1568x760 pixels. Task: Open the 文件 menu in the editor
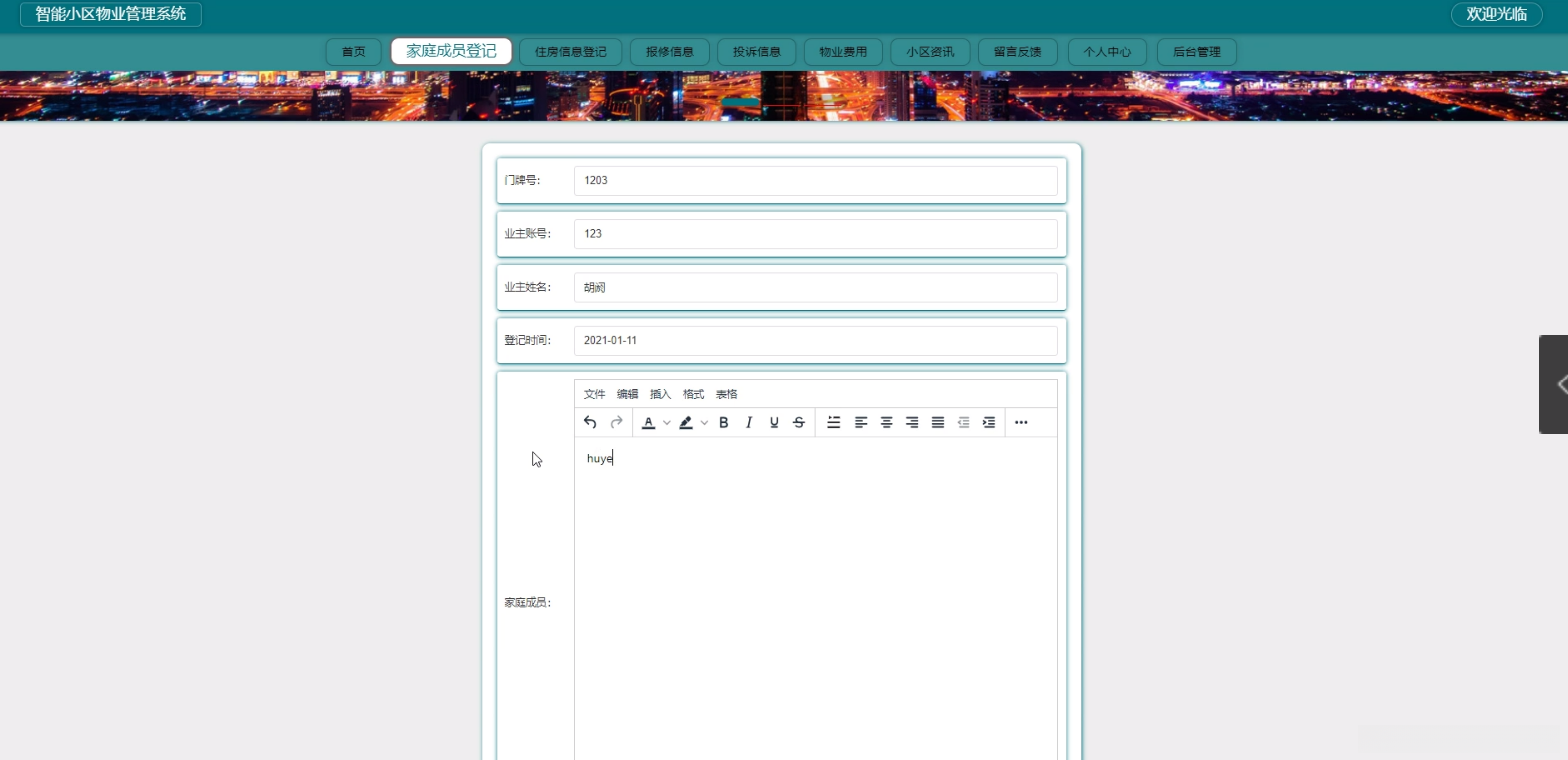[595, 394]
